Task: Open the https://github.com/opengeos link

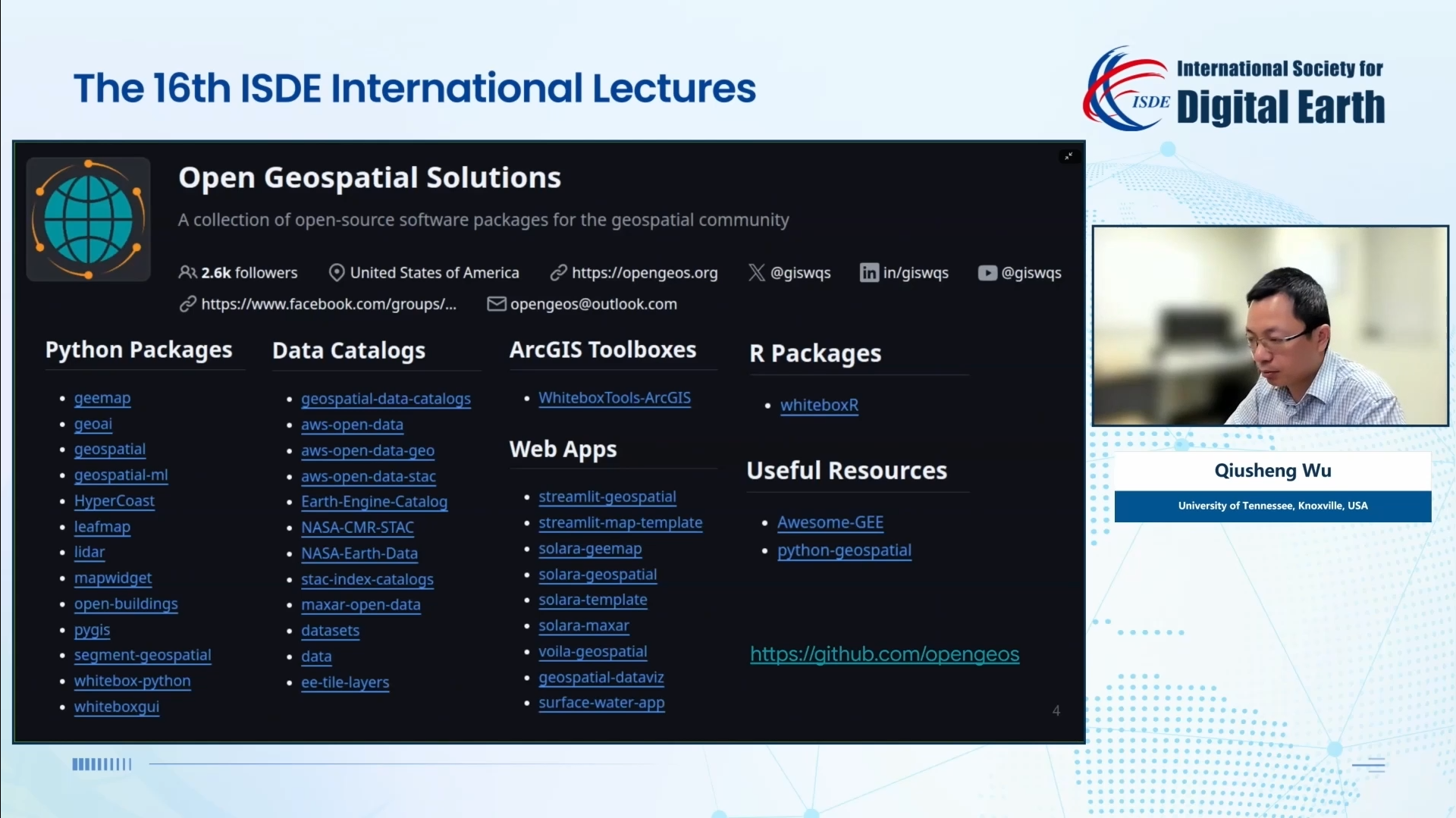Action: click(885, 654)
